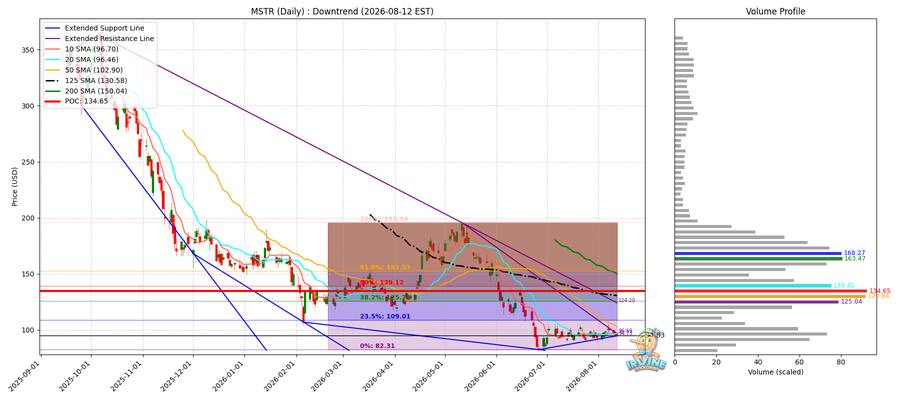Click the green 163.47 volume profile bar

point(758,259)
